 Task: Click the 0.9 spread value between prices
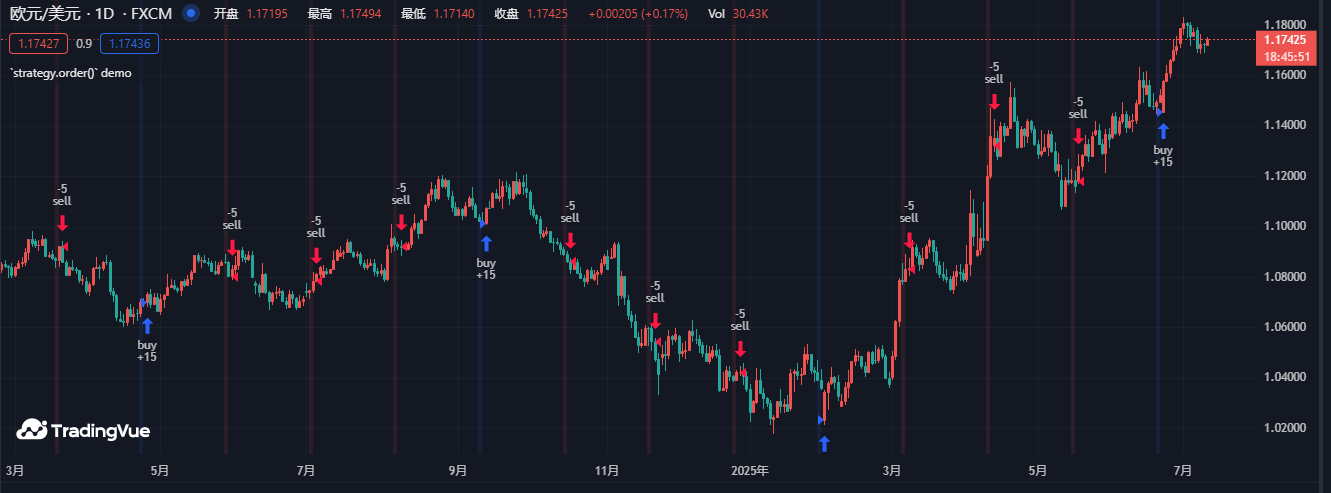(x=84, y=44)
